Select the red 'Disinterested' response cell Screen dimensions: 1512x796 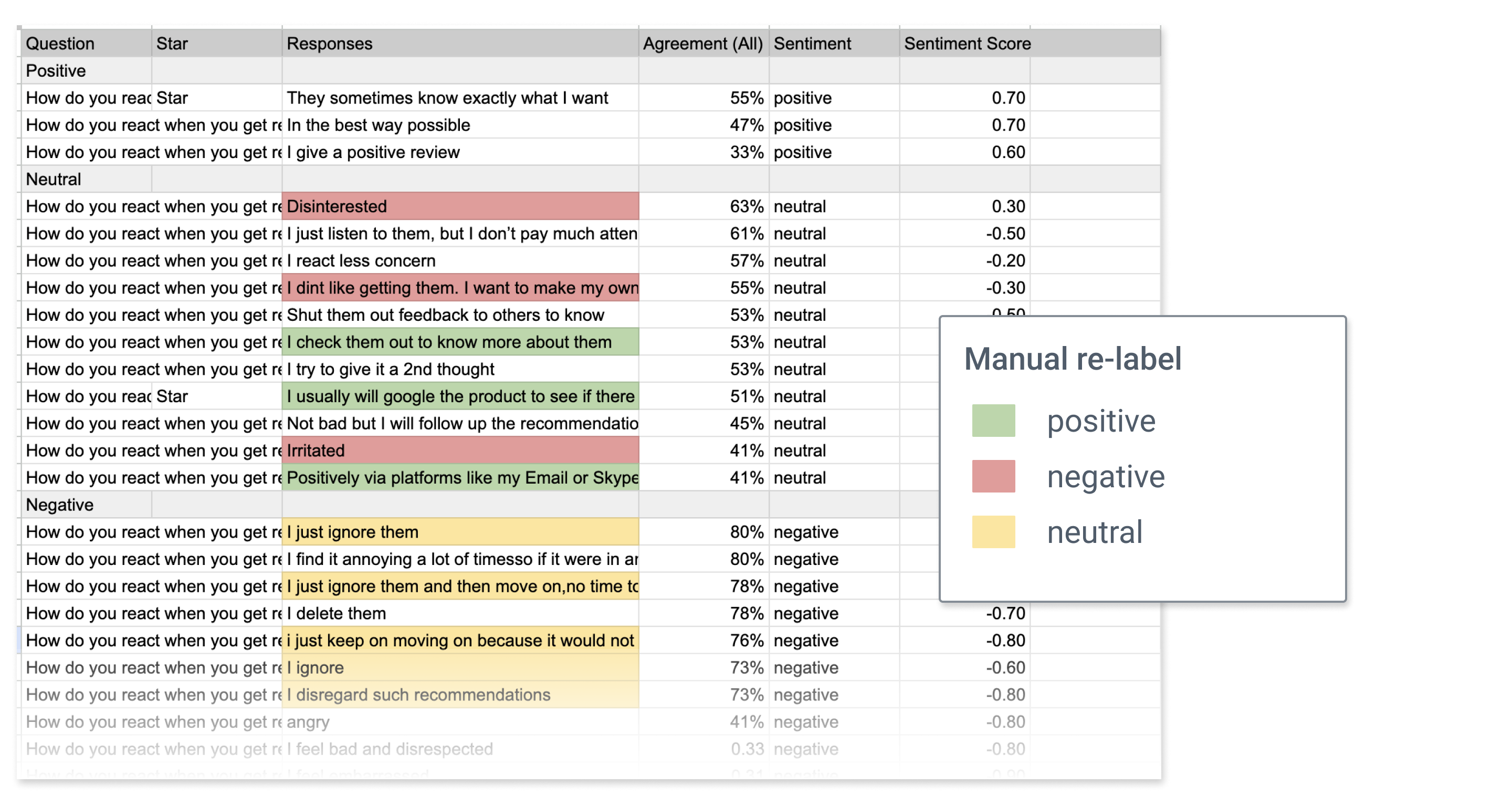tap(460, 207)
